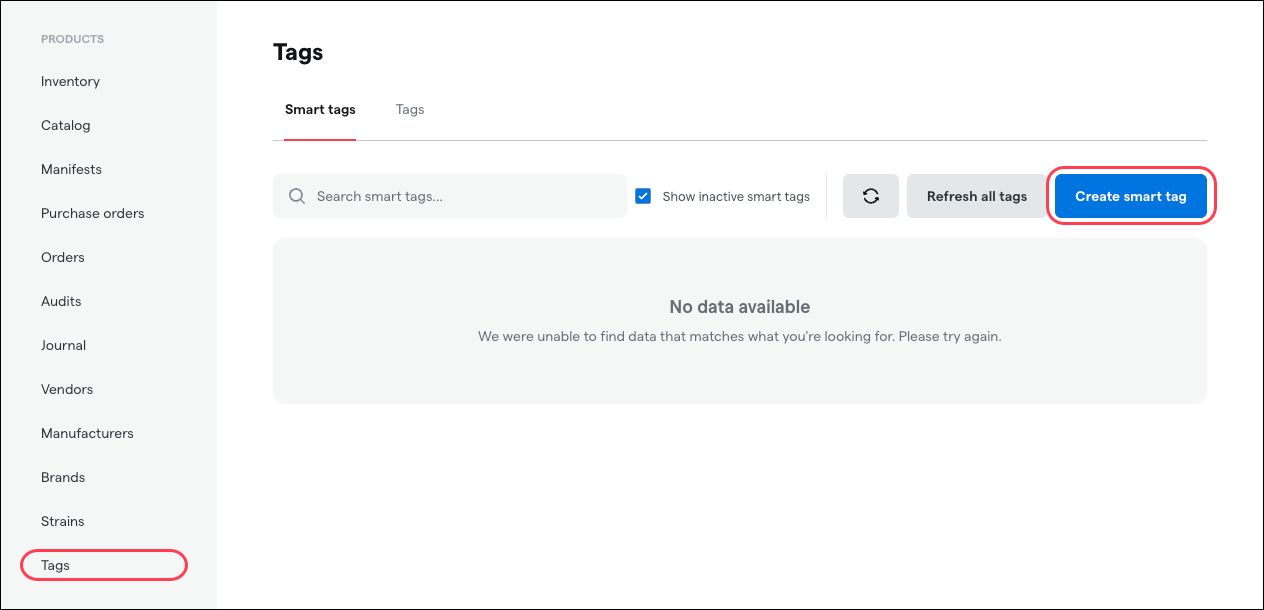Viewport: 1264px width, 610px height.
Task: Click the Show inactive smart tags label
Action: (x=736, y=196)
